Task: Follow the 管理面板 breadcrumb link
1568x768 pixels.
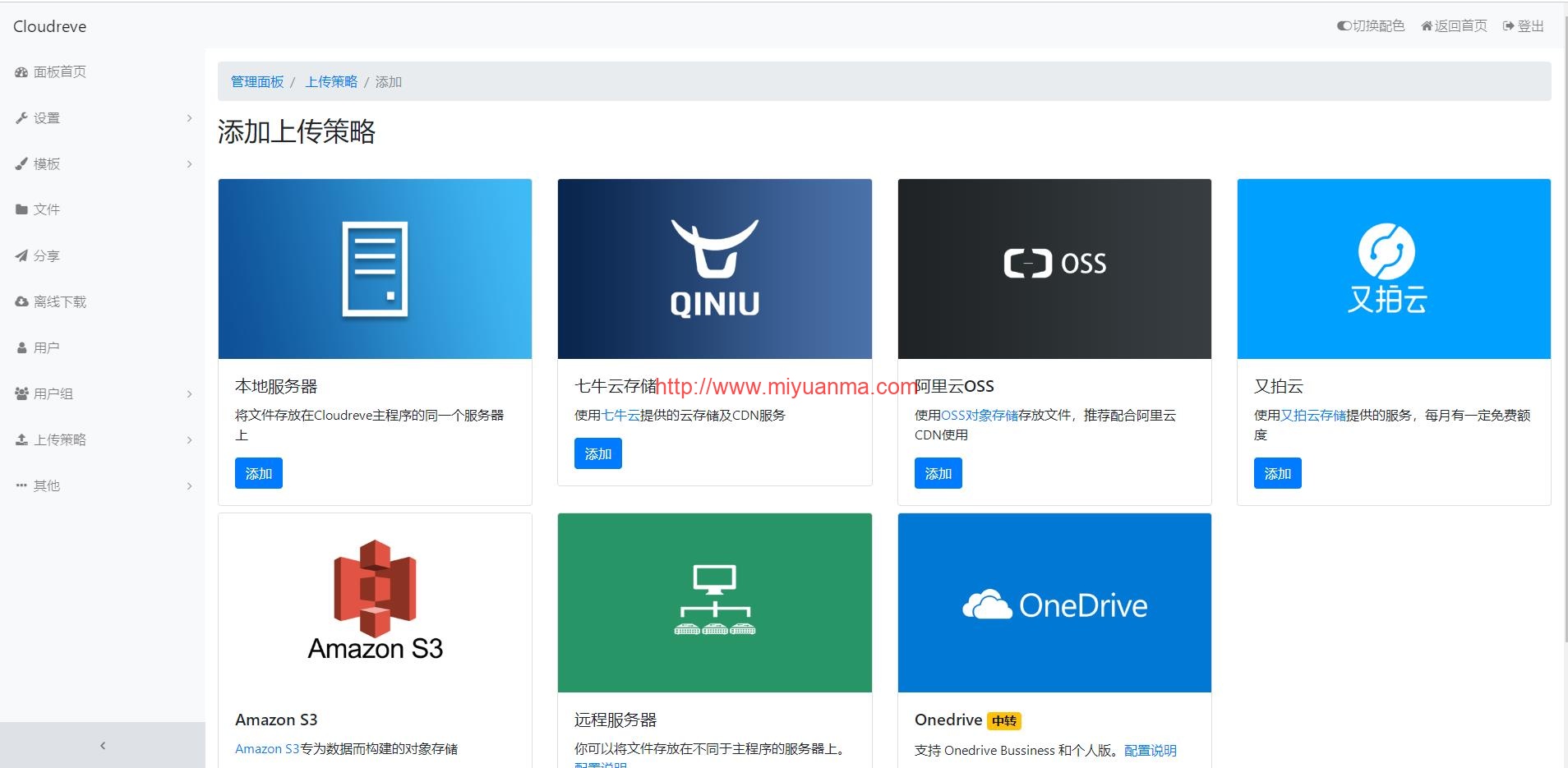Action: [x=257, y=81]
